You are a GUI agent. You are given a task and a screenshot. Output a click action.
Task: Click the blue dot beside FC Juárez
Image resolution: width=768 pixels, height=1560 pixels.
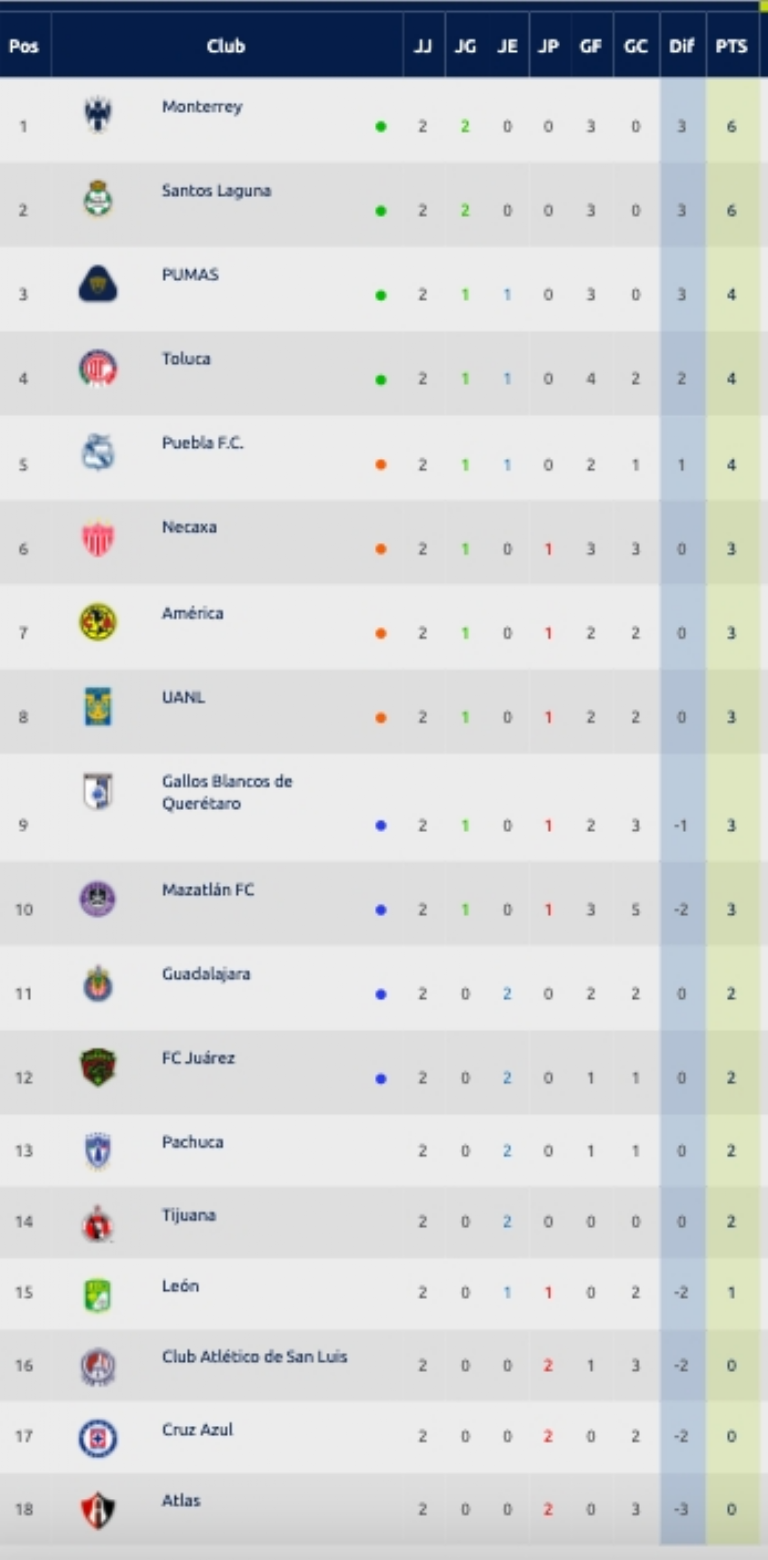point(381,1079)
